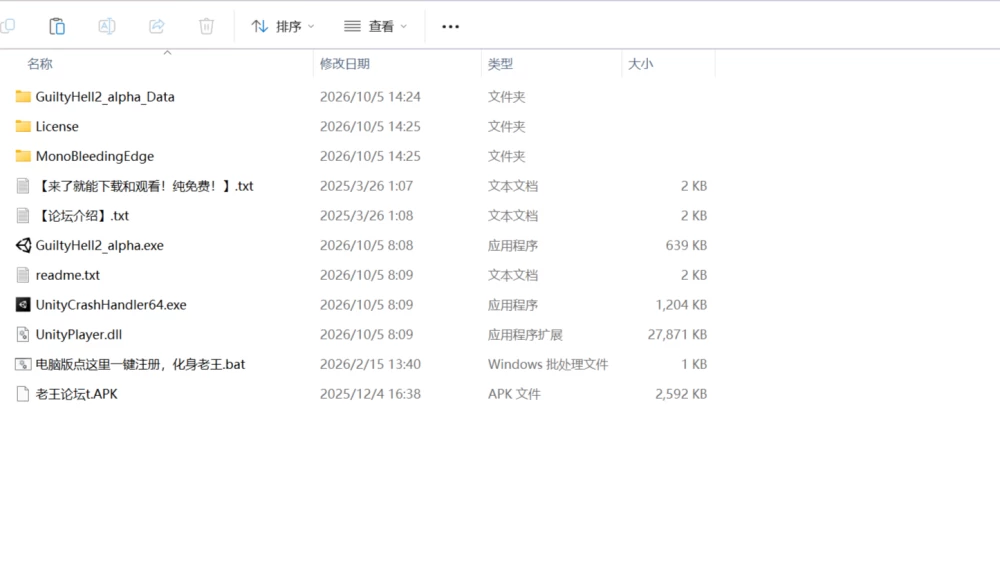
Task: Click the date 2025/12/4 16:38
Action: (370, 394)
